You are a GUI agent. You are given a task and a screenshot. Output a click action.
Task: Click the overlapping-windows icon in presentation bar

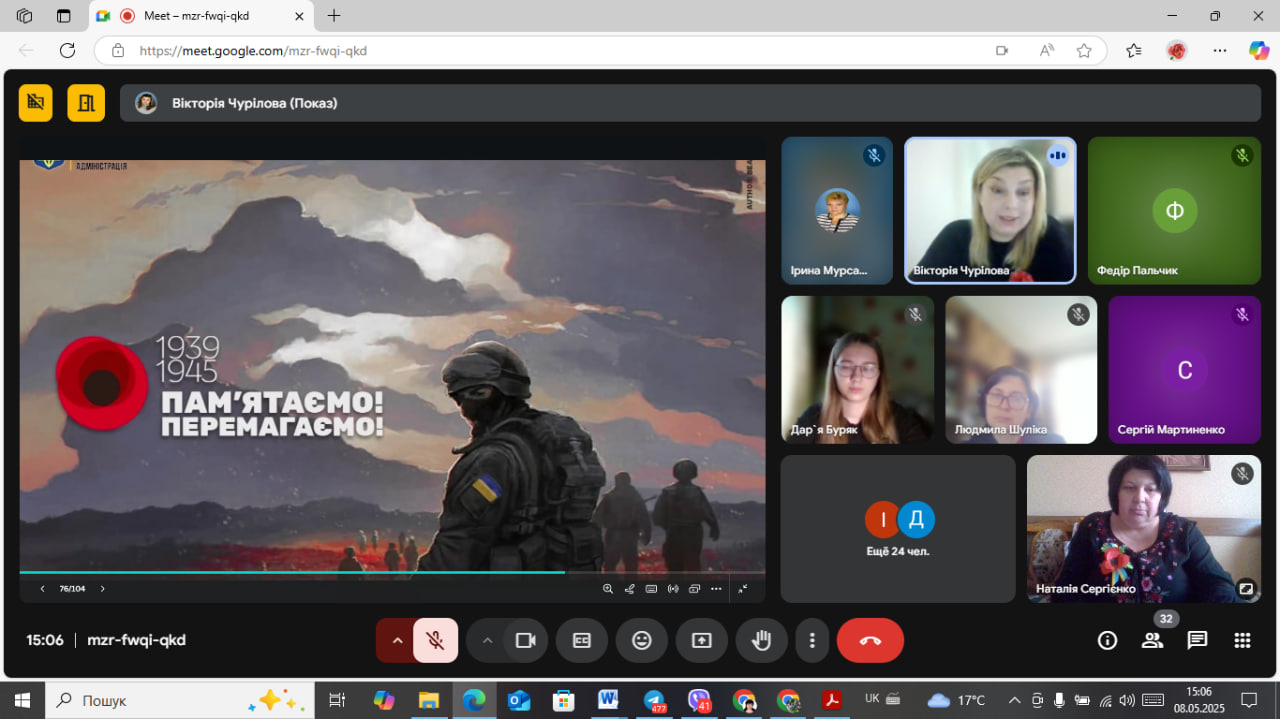pos(694,589)
